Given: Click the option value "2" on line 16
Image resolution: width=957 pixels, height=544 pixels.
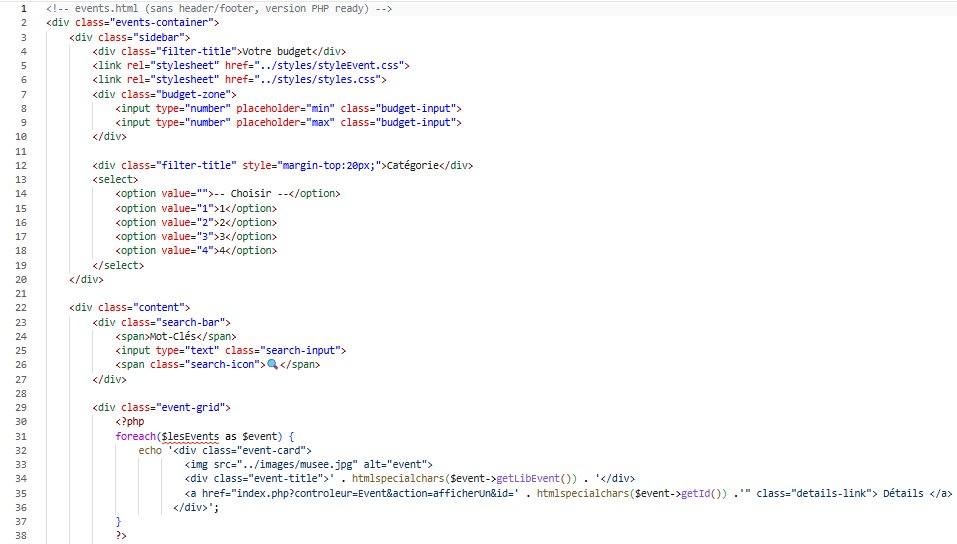Looking at the screenshot, I should click(x=204, y=223).
